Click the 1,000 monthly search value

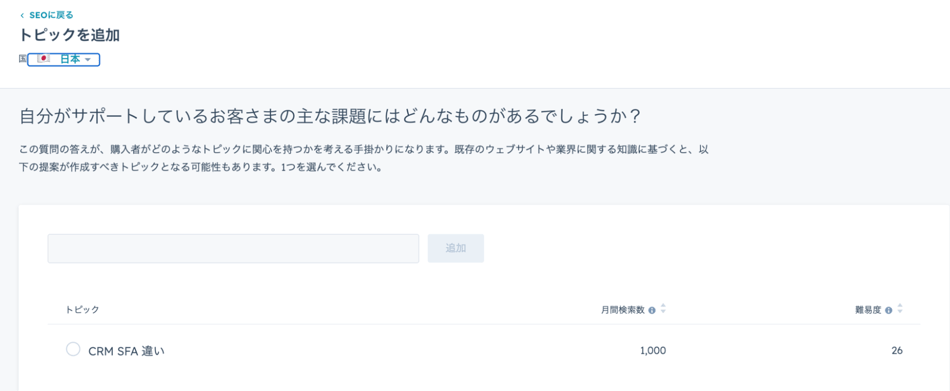[x=653, y=350]
